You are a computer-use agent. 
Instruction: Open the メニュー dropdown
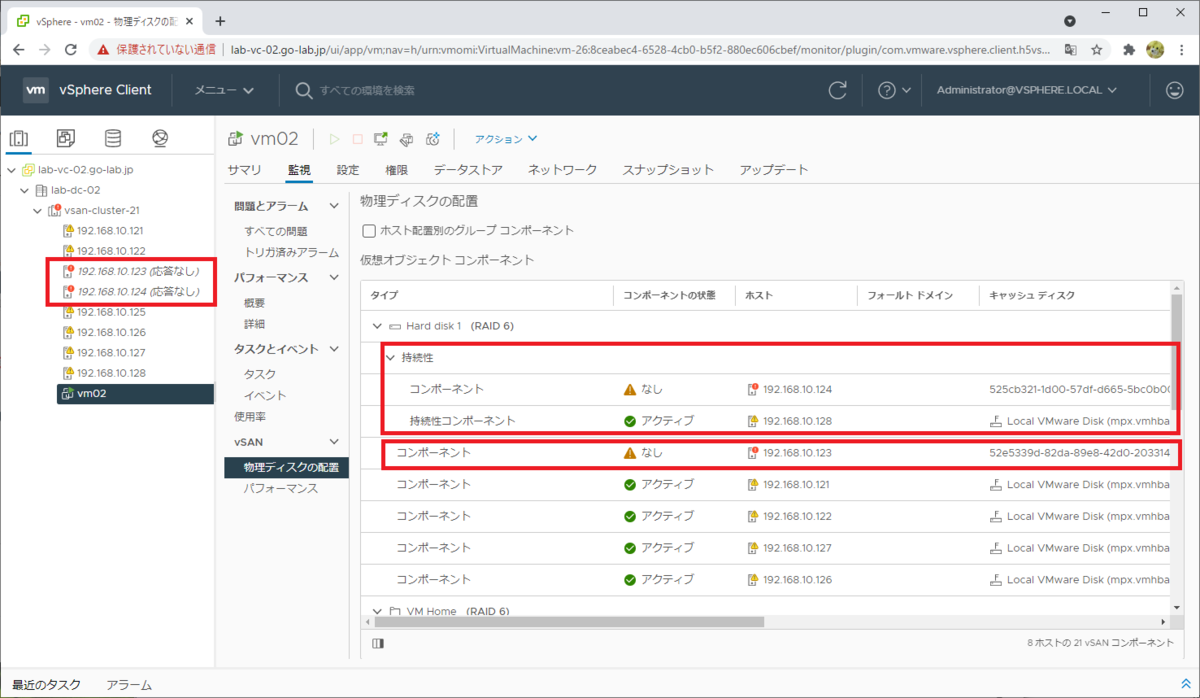pyautogui.click(x=224, y=90)
